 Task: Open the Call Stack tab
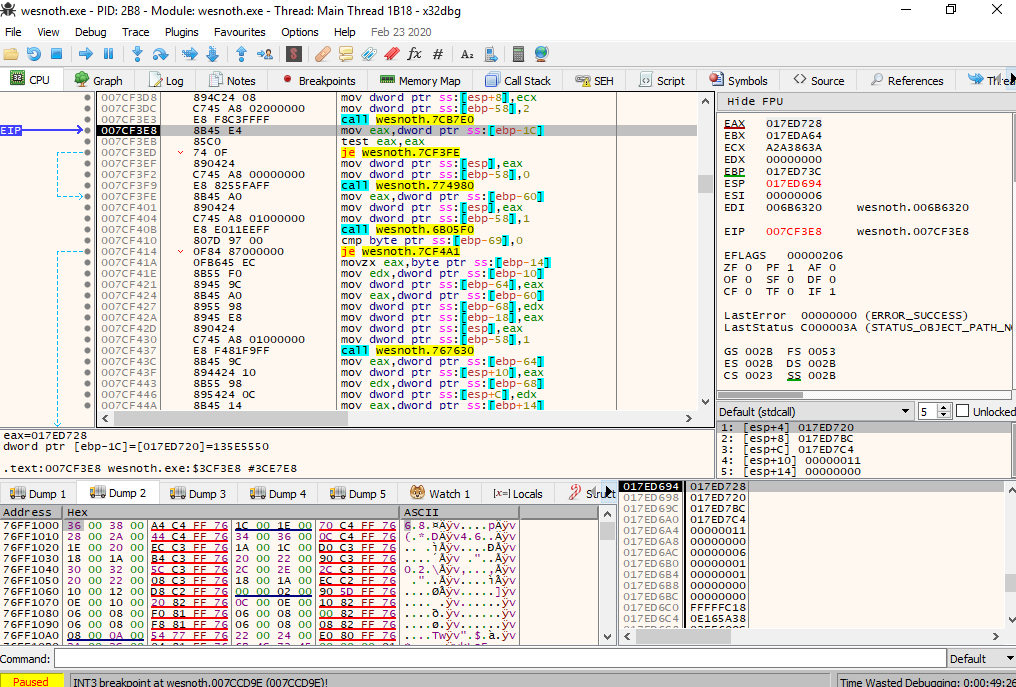click(x=518, y=80)
